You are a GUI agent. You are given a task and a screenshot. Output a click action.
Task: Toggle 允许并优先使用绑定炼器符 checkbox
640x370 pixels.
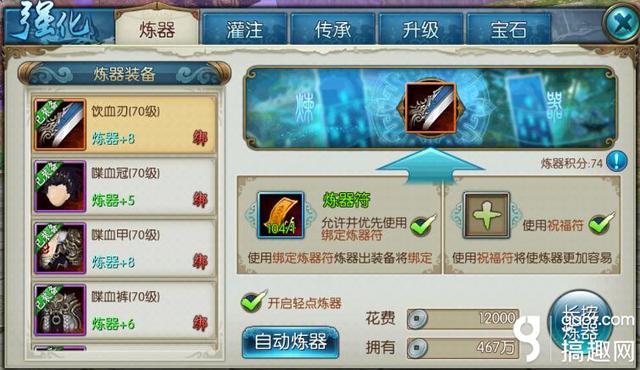tap(422, 225)
